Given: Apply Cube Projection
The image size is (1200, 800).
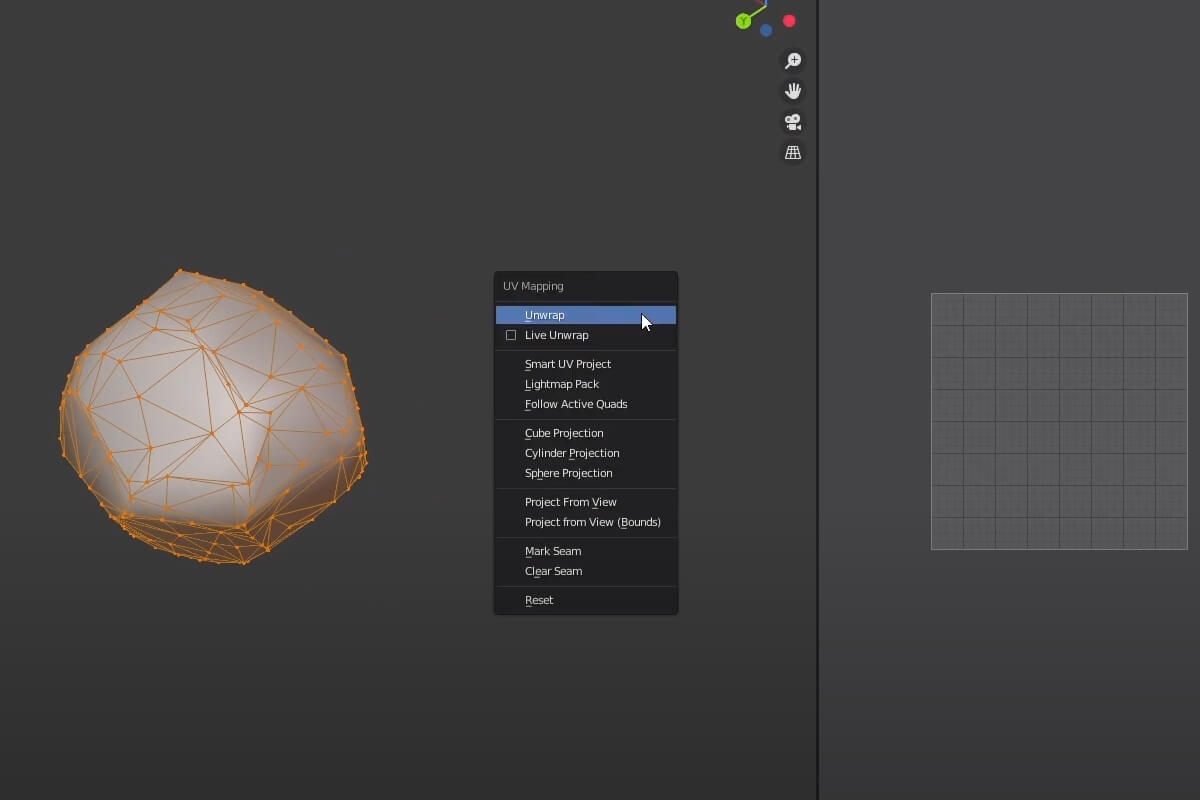Looking at the screenshot, I should coord(586,433).
